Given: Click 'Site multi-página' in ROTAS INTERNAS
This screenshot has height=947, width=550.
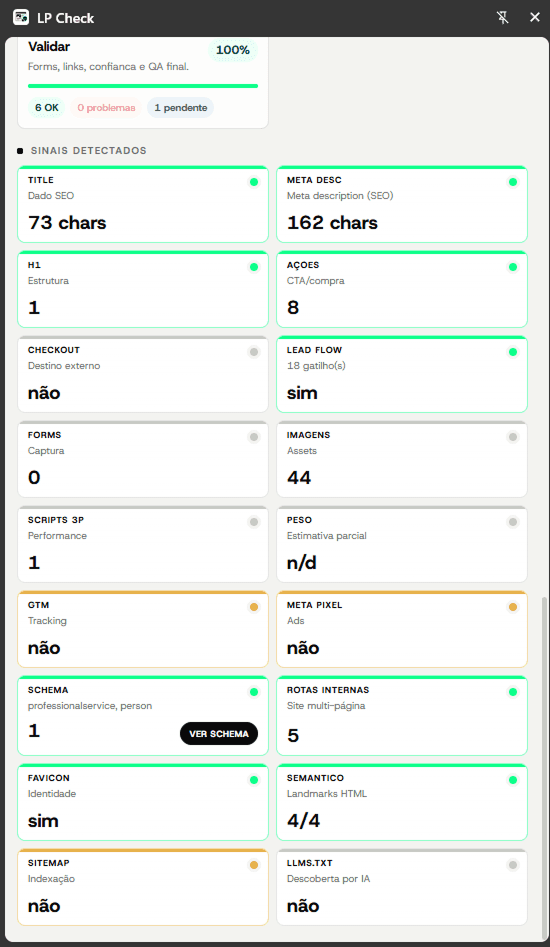Looking at the screenshot, I should (x=326, y=706).
